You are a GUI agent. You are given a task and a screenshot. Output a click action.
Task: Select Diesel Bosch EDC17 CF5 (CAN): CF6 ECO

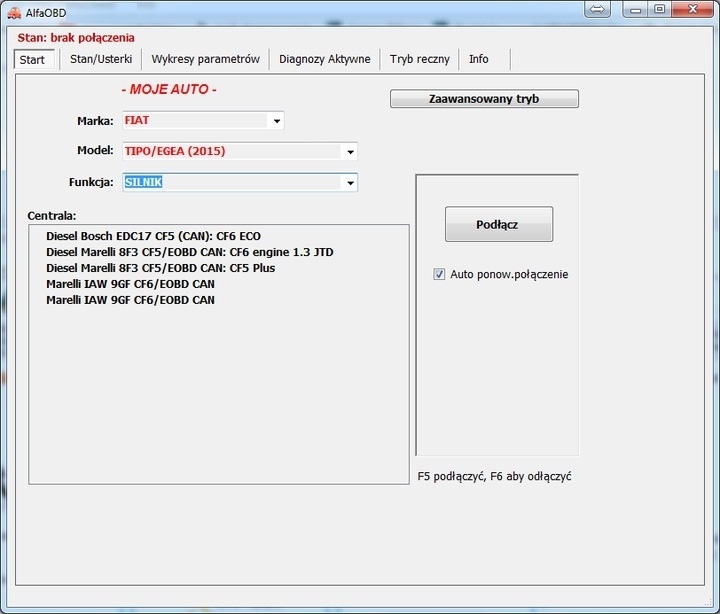coord(153,236)
